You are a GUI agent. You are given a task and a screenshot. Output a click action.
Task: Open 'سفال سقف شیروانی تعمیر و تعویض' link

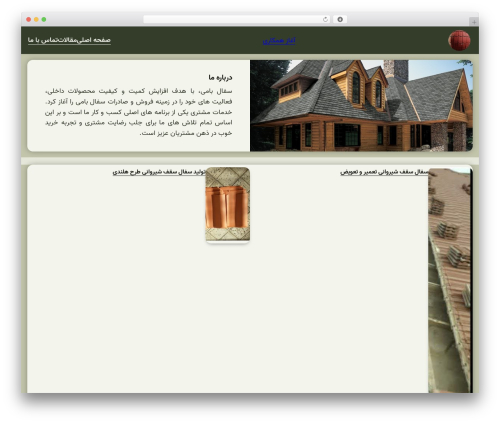(x=384, y=172)
